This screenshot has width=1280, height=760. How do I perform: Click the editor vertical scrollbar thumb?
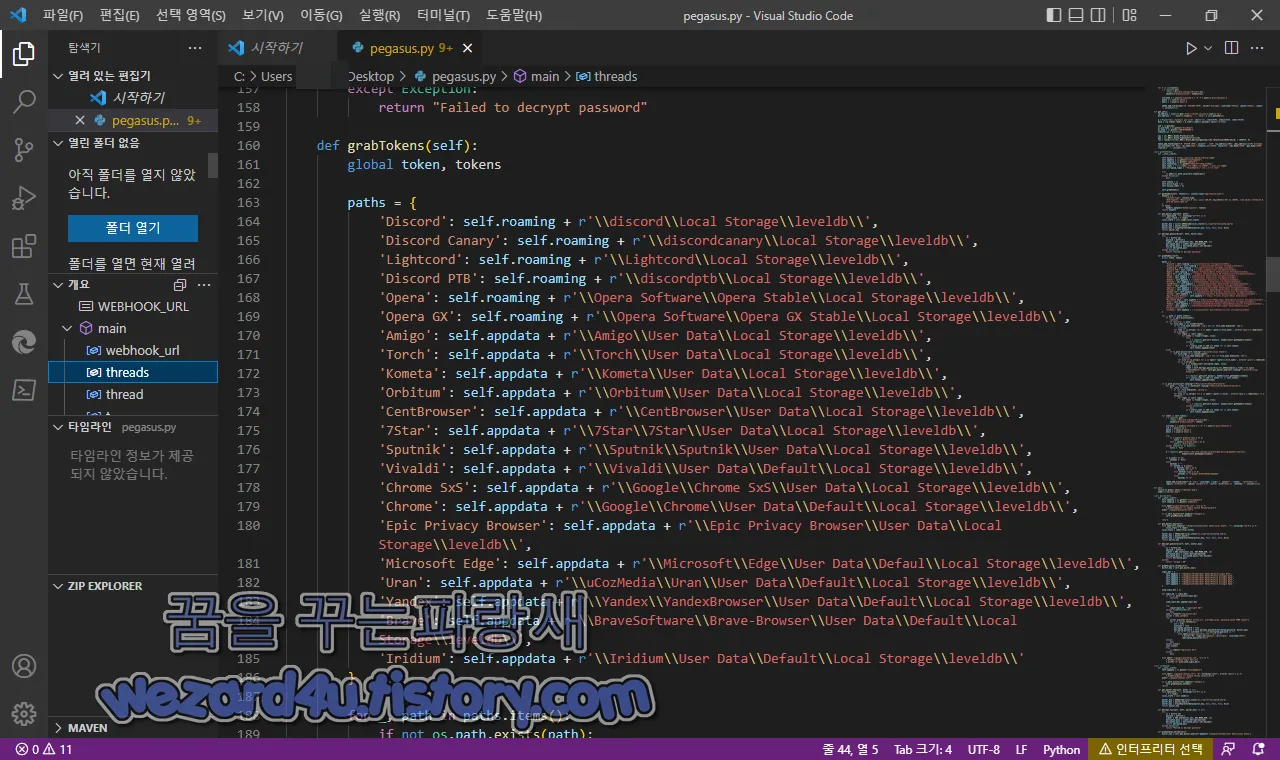pyautogui.click(x=1273, y=273)
